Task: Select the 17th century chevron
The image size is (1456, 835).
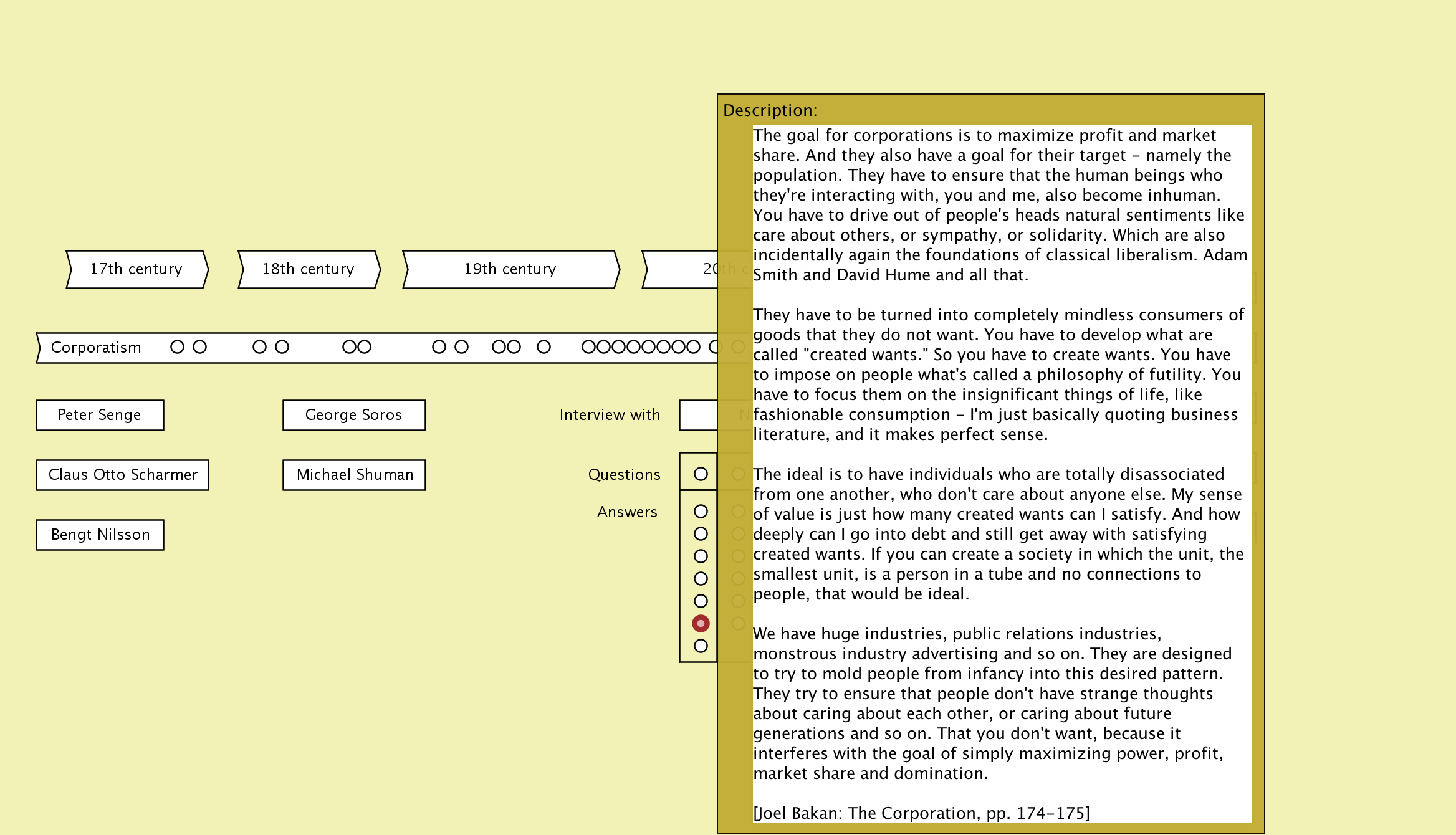Action: pos(136,269)
